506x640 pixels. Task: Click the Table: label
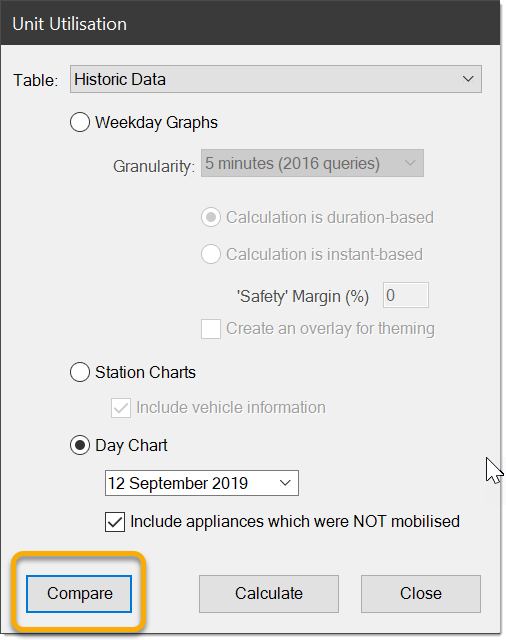[x=36, y=80]
